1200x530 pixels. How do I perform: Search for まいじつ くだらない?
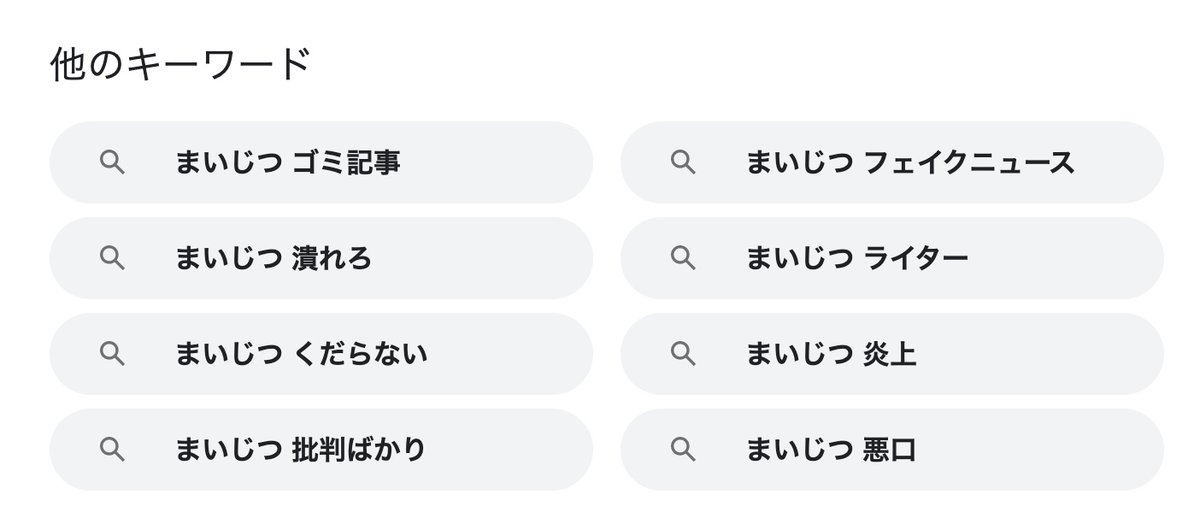tap(321, 354)
